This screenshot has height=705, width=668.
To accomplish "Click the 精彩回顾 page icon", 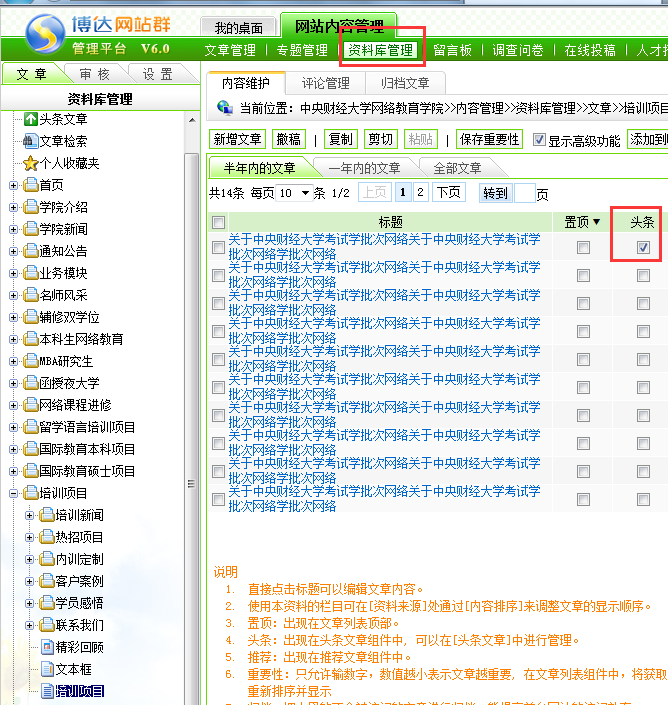I will (47, 647).
